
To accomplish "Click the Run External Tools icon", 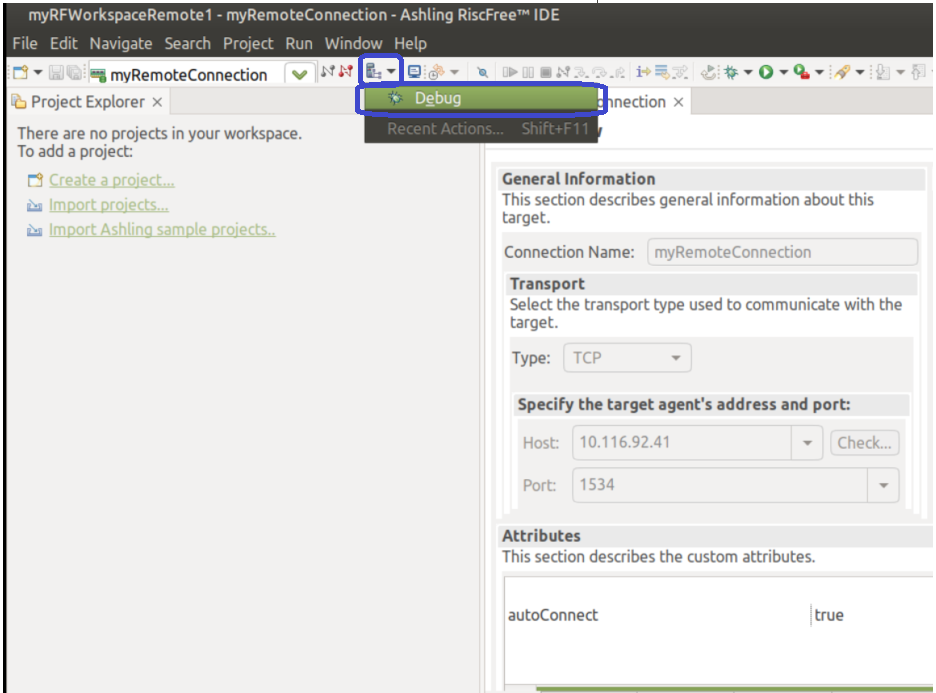I will coord(802,73).
